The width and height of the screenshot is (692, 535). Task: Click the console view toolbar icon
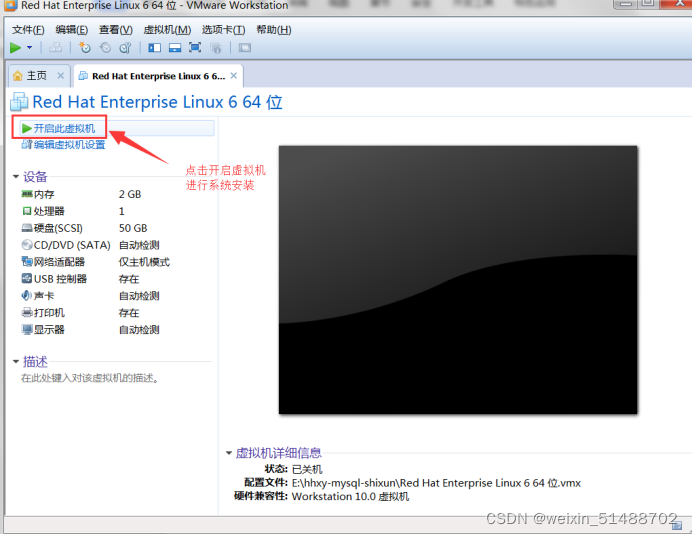(245, 48)
